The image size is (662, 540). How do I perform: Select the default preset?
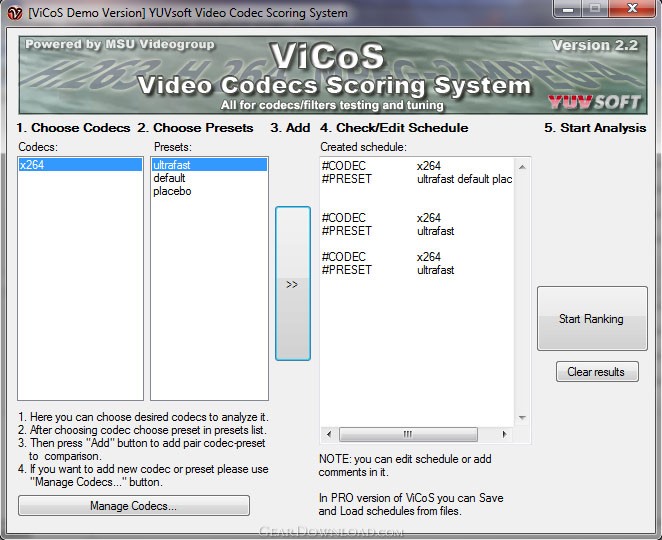coord(209,178)
